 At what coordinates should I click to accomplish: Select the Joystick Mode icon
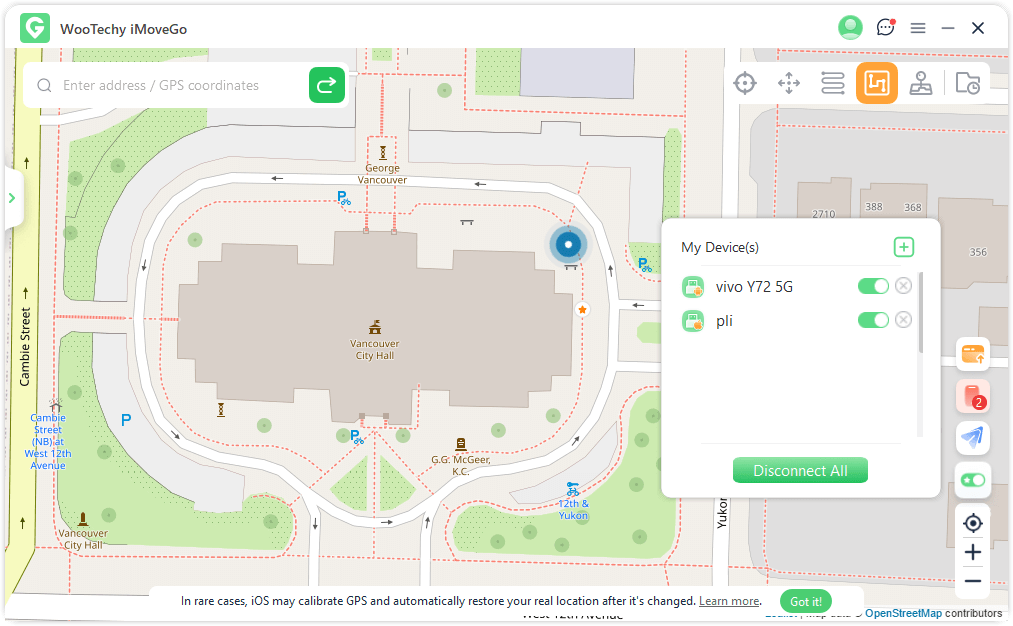(921, 83)
